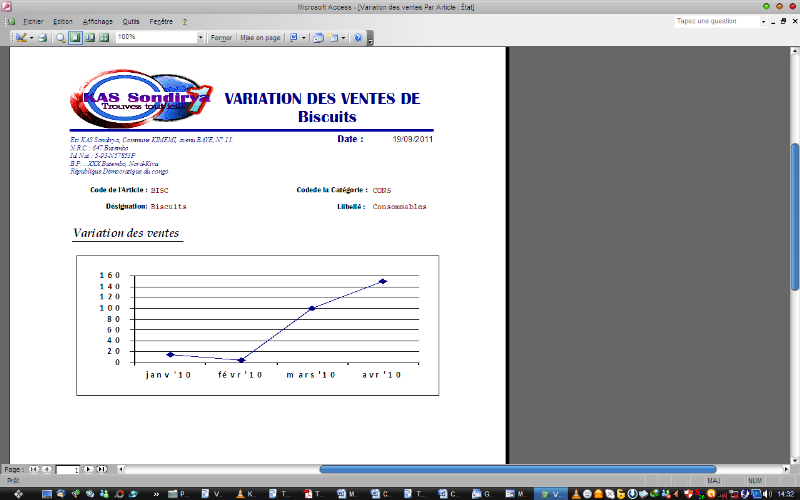Open the question box dropdown arrow
The image size is (800, 500).
tap(763, 21)
